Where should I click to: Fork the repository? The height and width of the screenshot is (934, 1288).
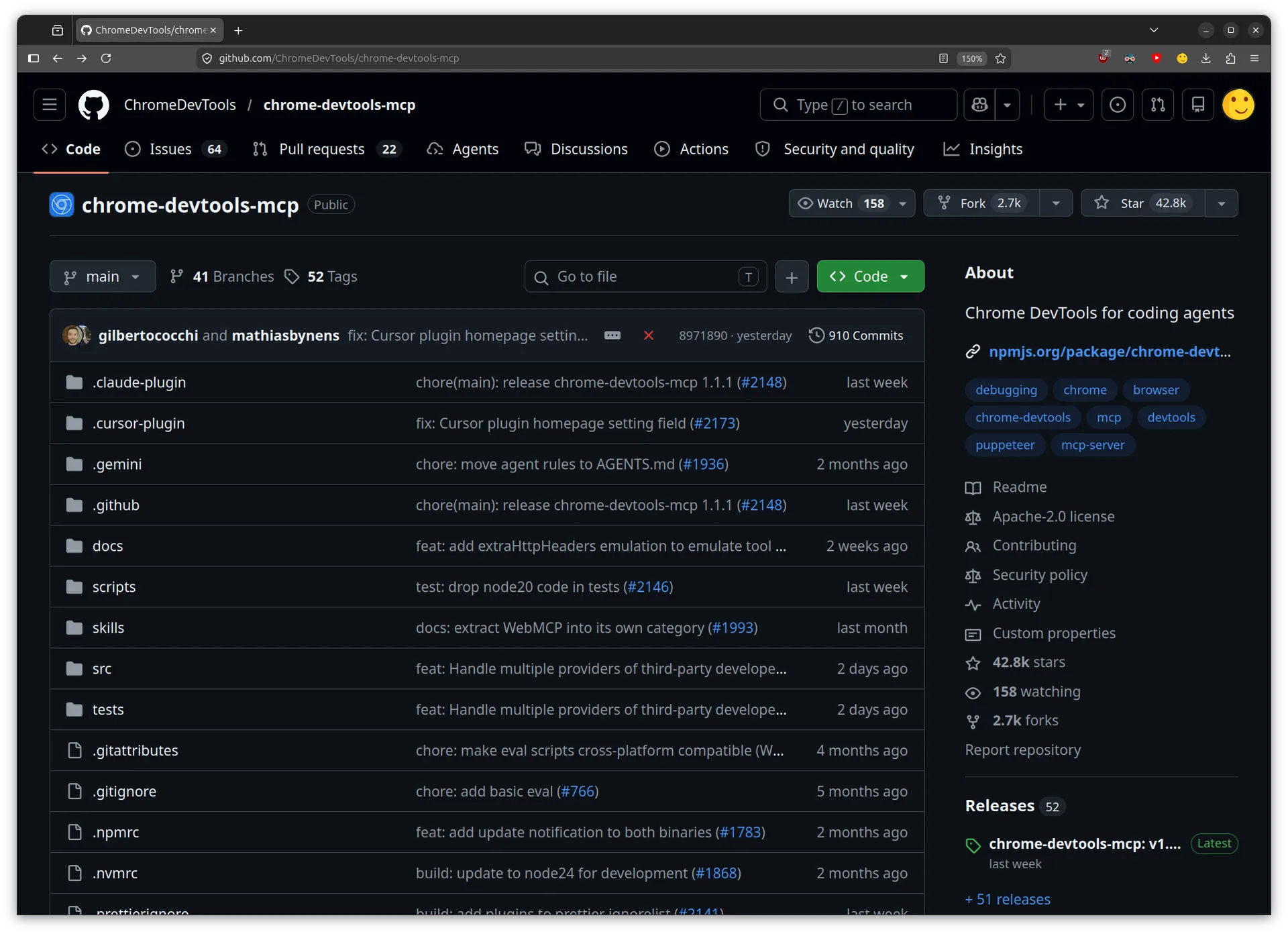(x=982, y=203)
